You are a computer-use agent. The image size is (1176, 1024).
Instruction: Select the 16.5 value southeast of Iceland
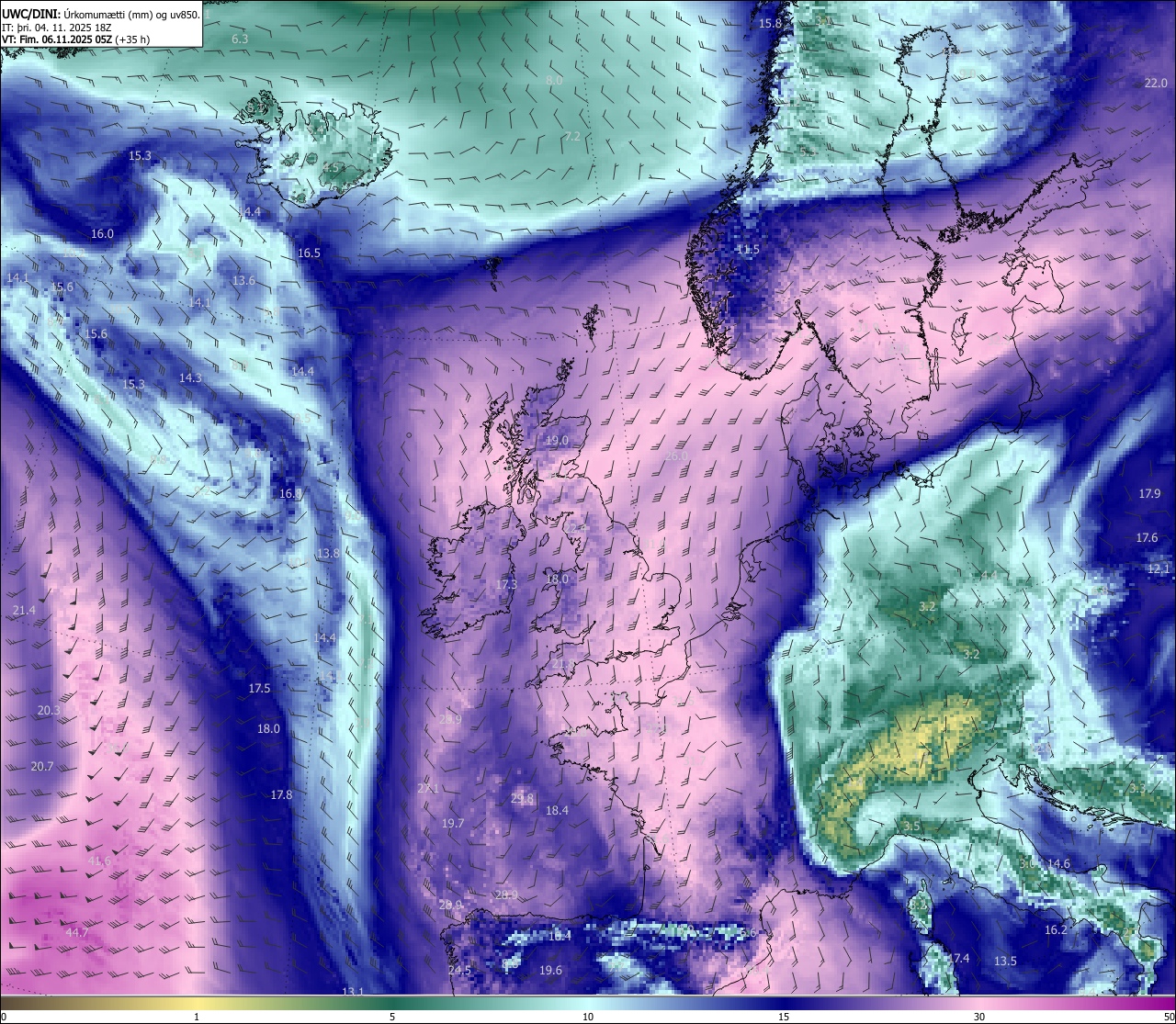[x=310, y=253]
